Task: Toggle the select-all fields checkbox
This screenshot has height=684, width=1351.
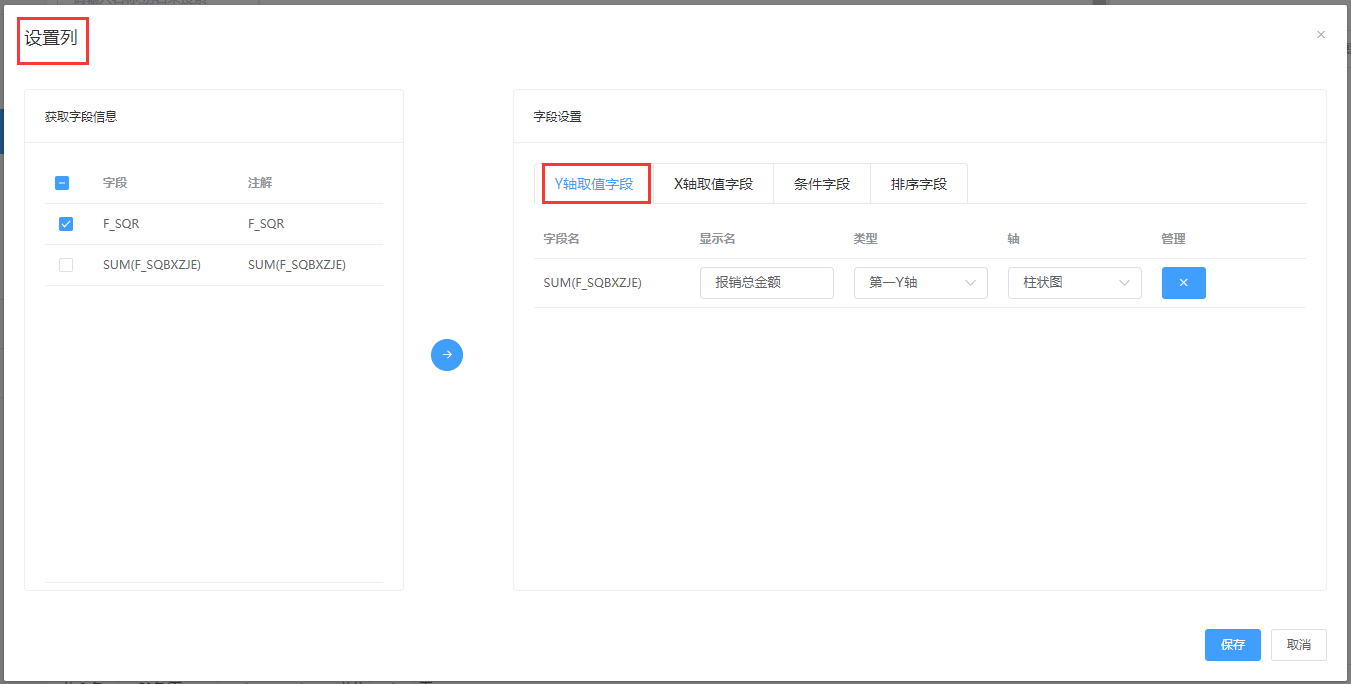Action: coord(62,183)
